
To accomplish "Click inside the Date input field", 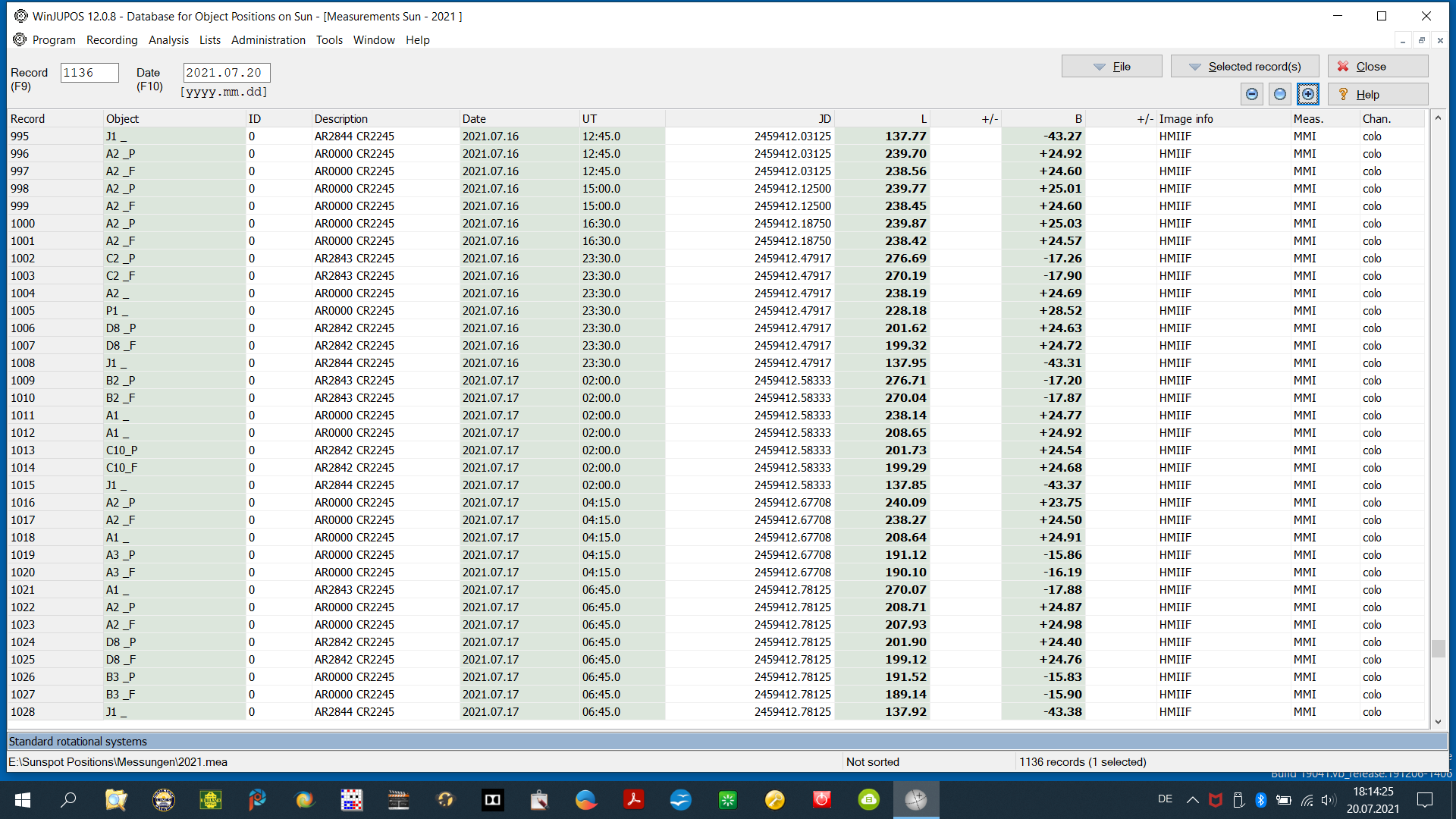I will point(225,72).
